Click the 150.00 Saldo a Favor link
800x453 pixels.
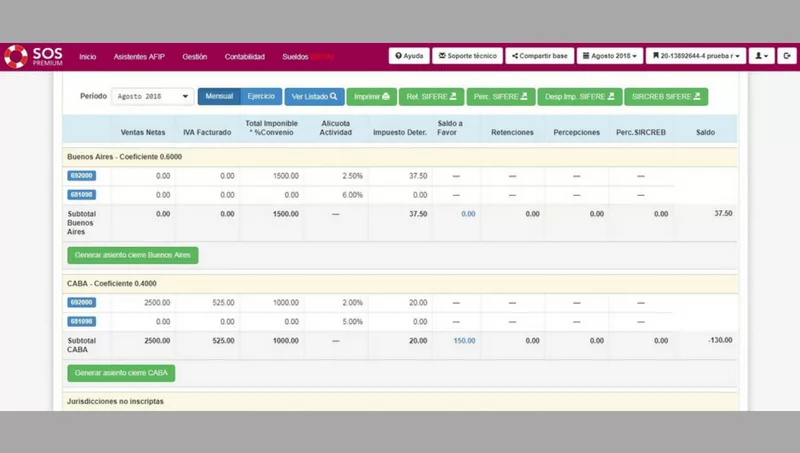pyautogui.click(x=463, y=340)
